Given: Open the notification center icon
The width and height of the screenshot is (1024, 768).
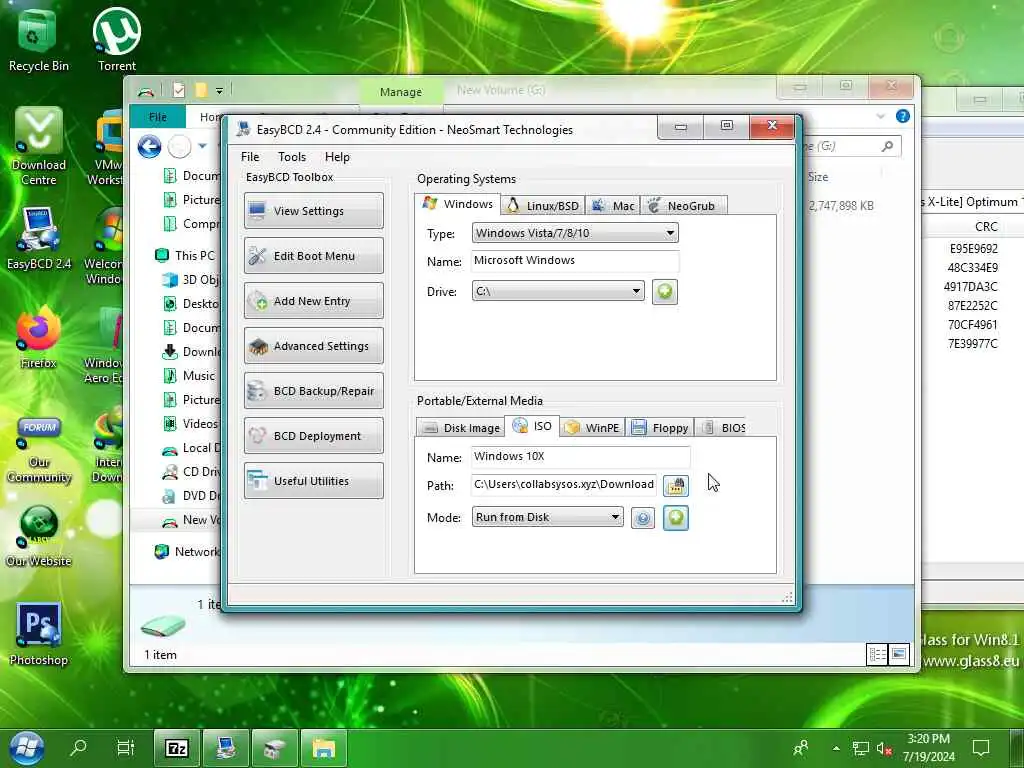Looking at the screenshot, I should (980, 748).
